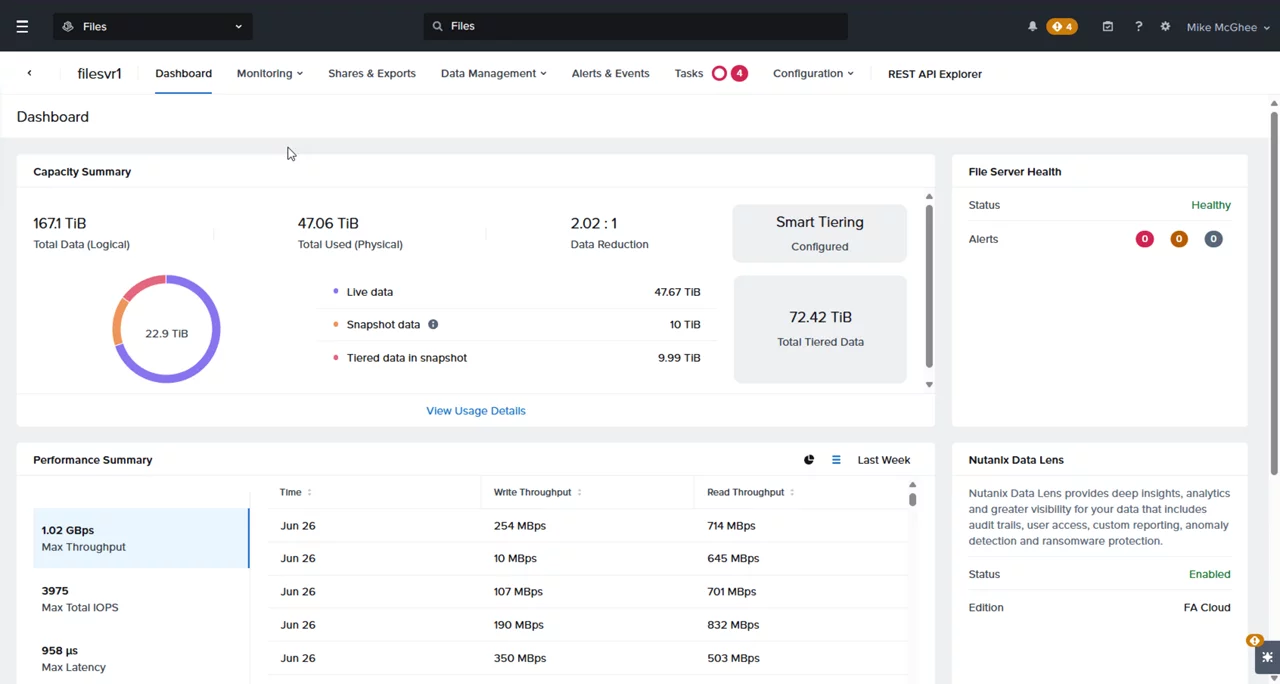This screenshot has width=1280, height=684.
Task: Open the Last Week time range selector
Action: tap(883, 460)
